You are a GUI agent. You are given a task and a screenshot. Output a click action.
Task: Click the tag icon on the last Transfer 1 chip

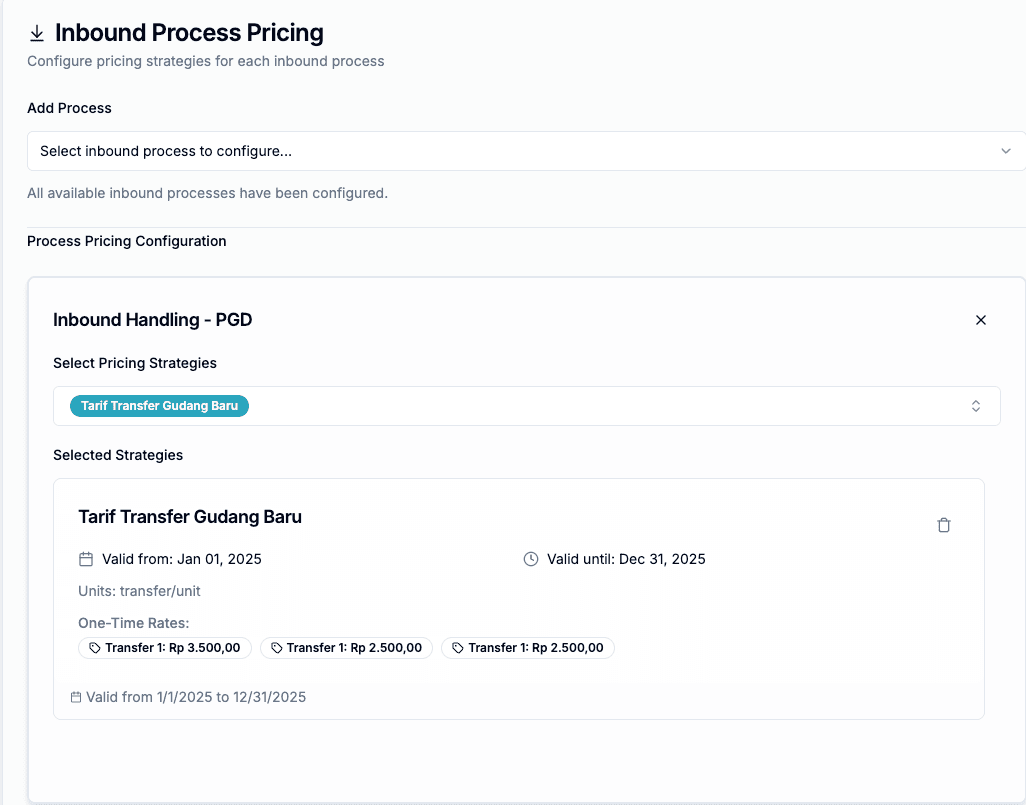coord(456,647)
